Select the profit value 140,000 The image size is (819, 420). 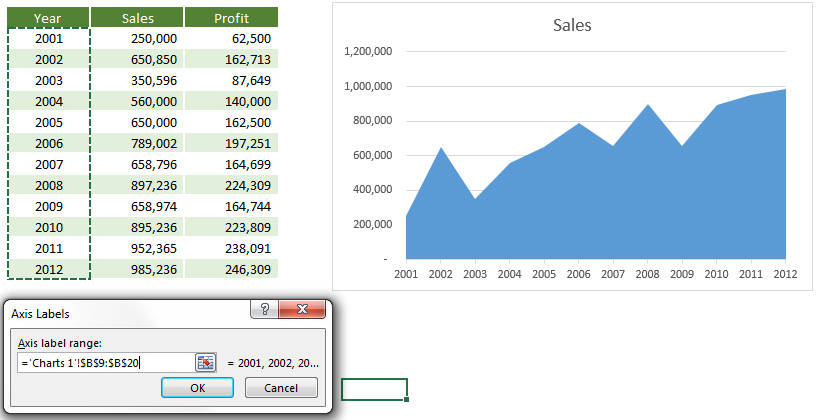(231, 101)
